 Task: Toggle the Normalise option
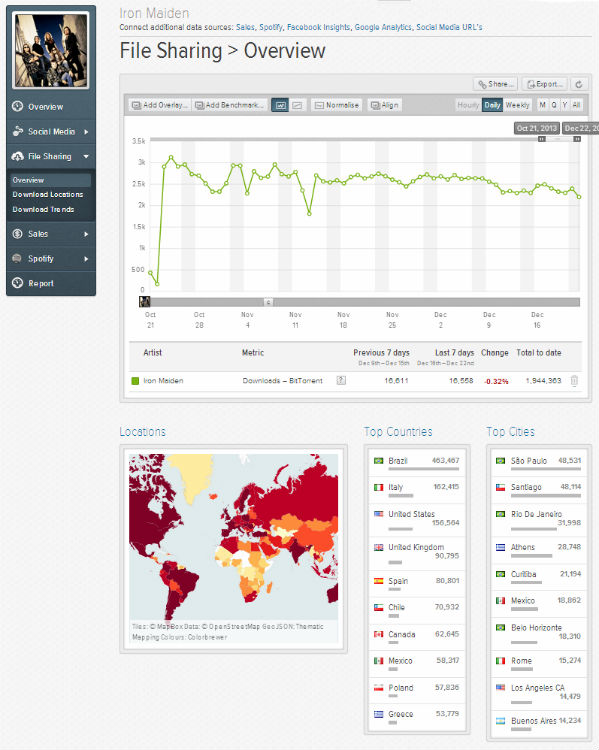click(x=337, y=105)
